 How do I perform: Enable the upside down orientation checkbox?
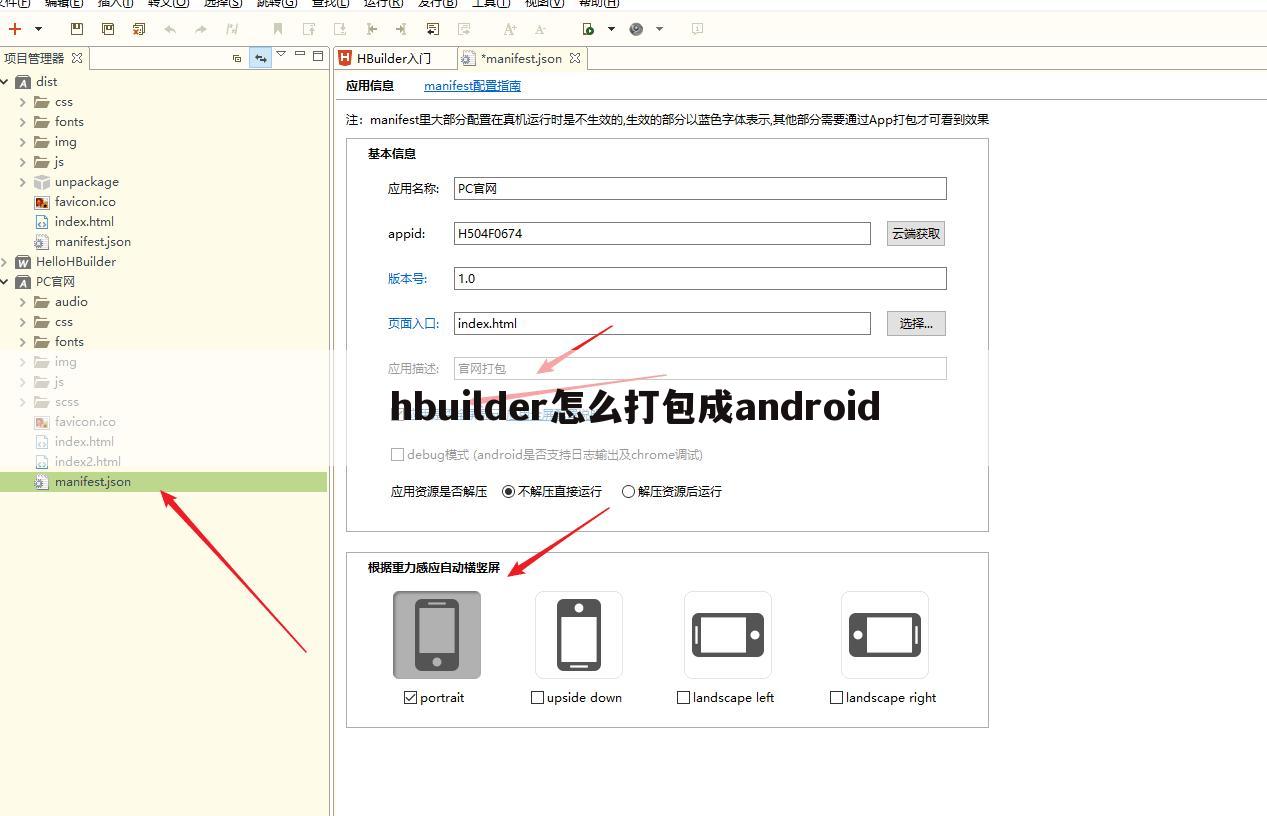coord(537,697)
